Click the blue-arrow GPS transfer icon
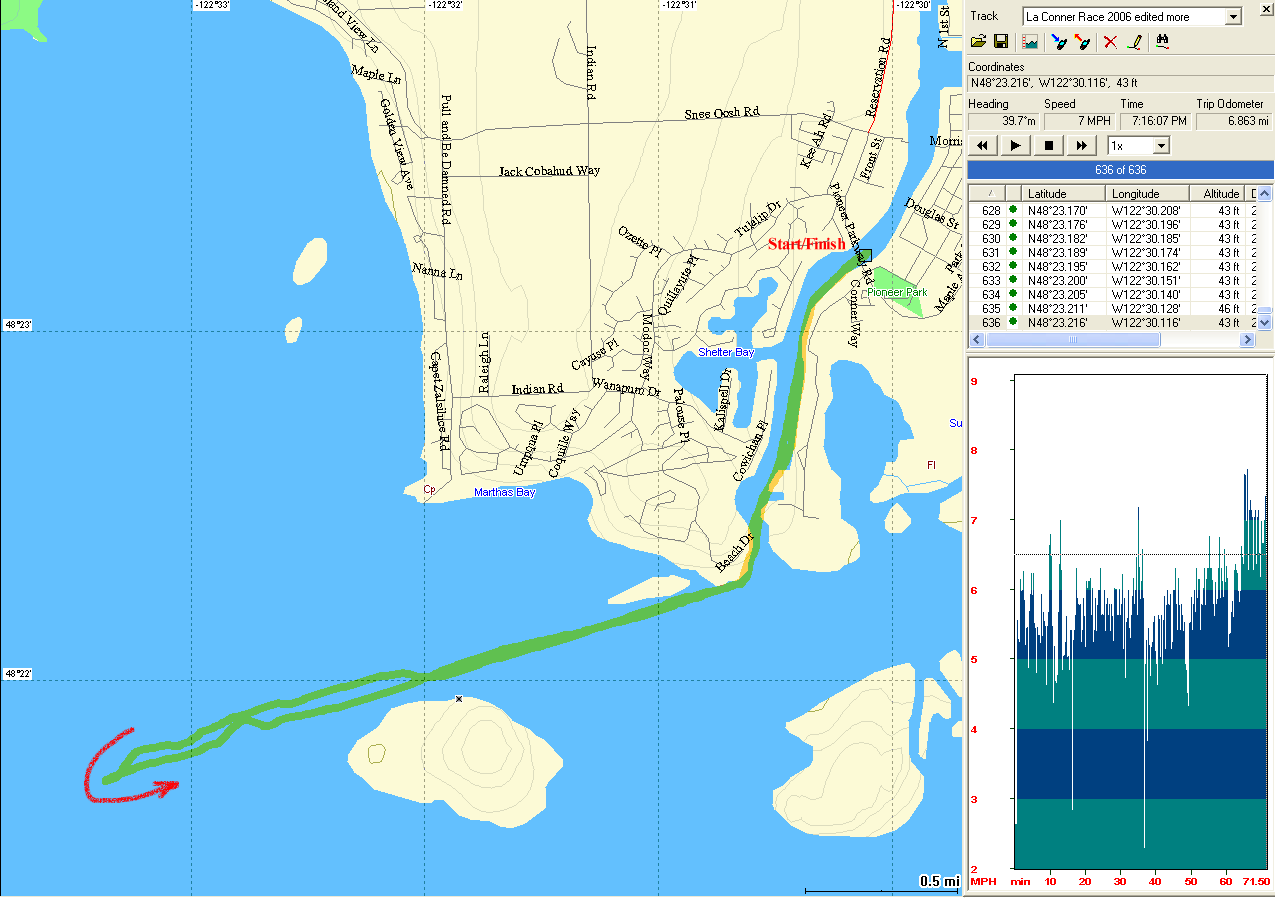1275x898 pixels. pyautogui.click(x=1059, y=42)
